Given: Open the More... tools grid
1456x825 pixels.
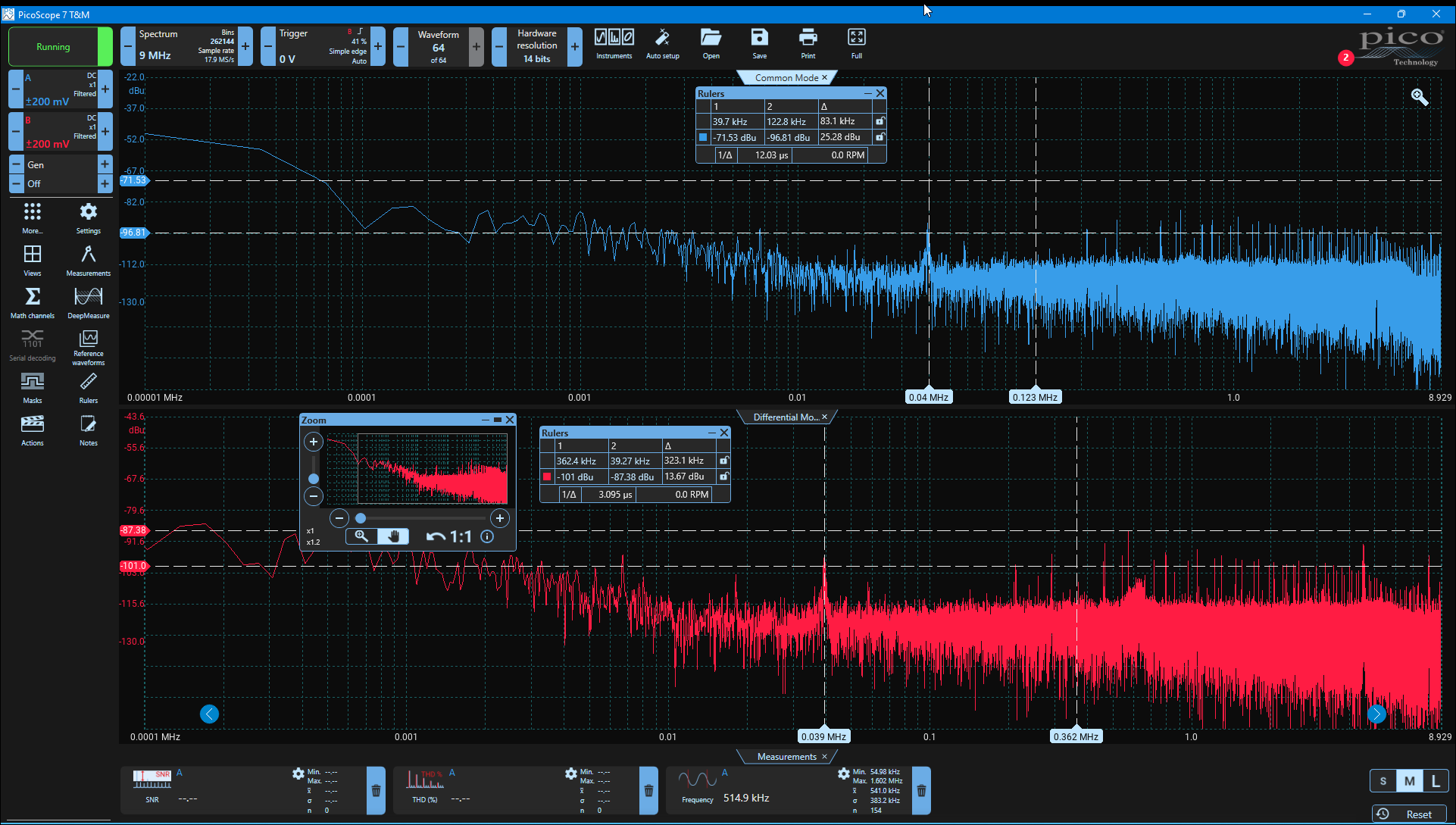Looking at the screenshot, I should coord(33,218).
